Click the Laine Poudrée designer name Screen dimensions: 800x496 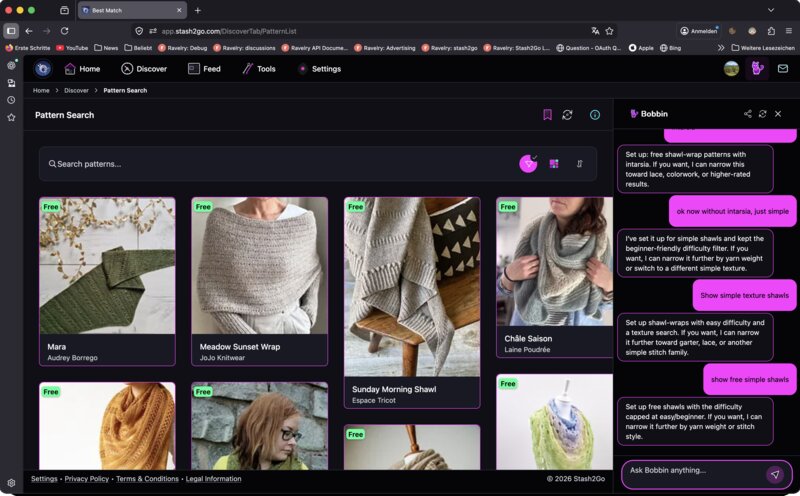click(x=527, y=350)
